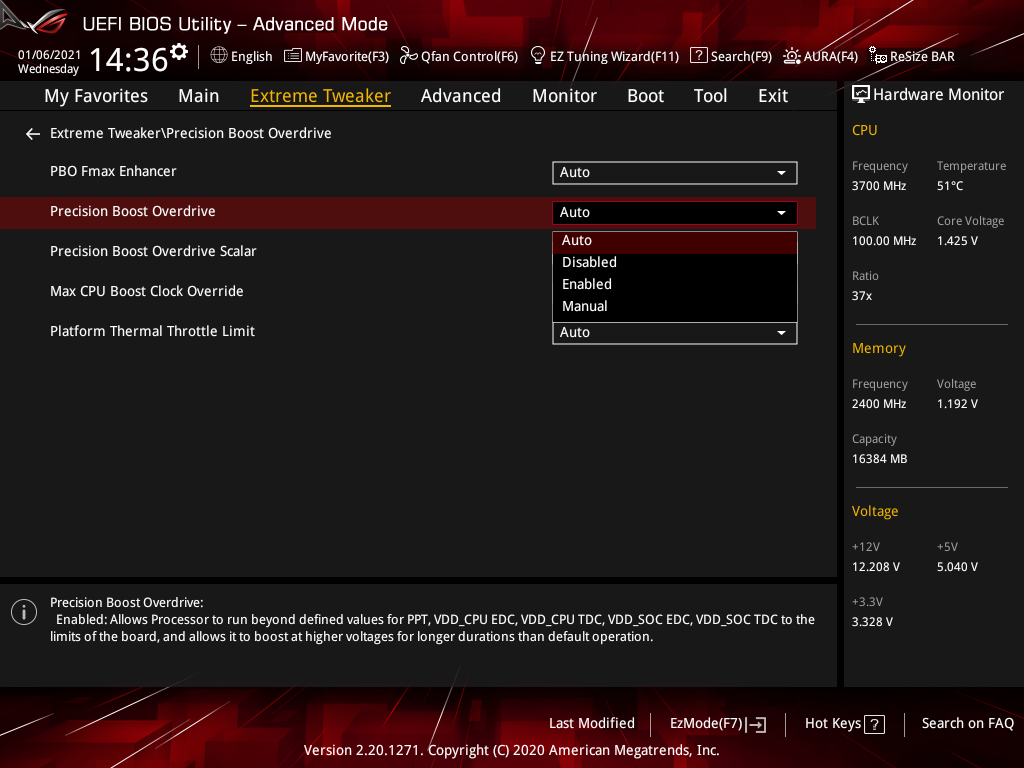Click the 100.00 MHz BCLK value
The height and width of the screenshot is (768, 1024).
coord(884,241)
